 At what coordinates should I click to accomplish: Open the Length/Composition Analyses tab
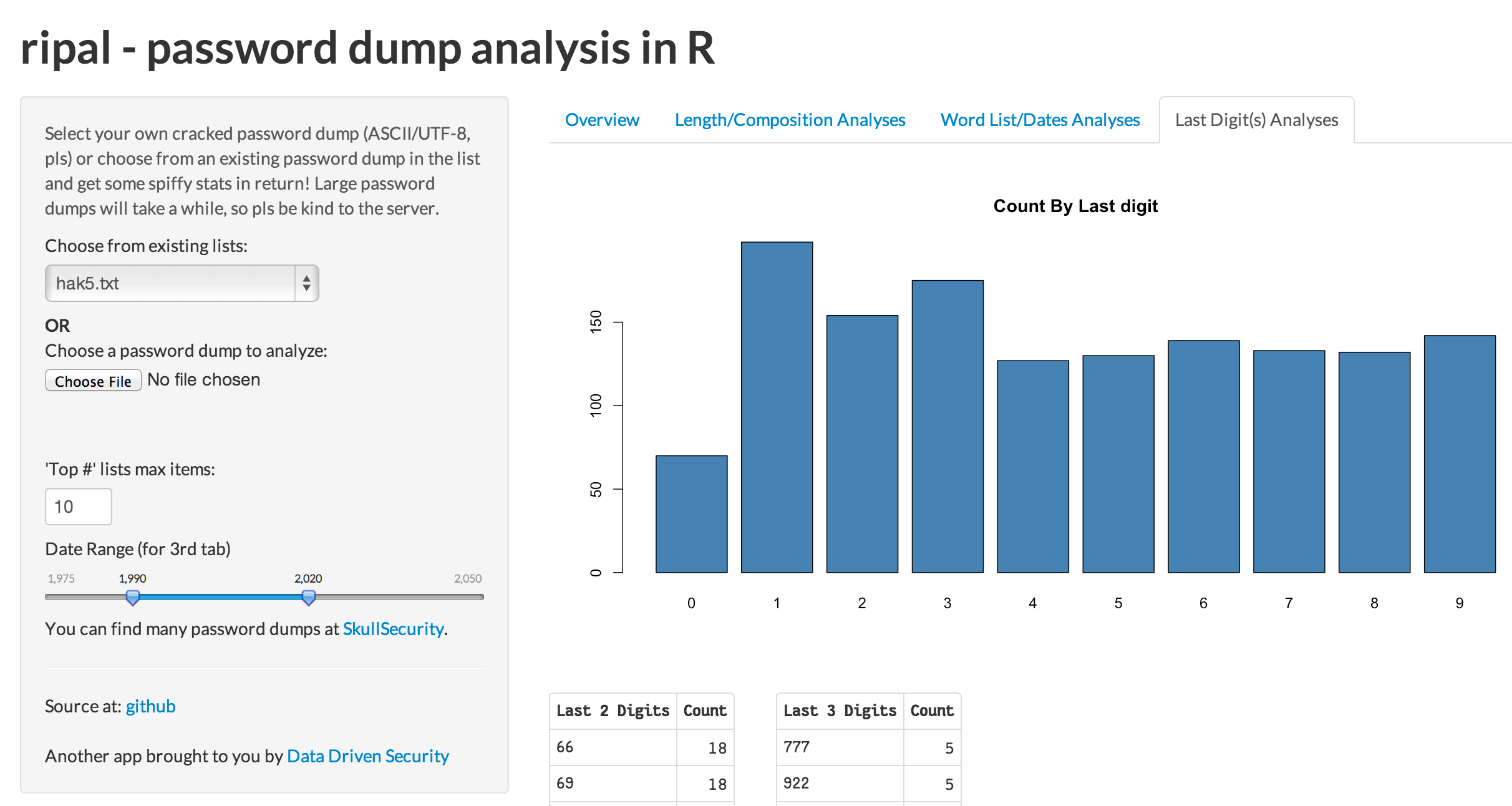pyautogui.click(x=790, y=120)
